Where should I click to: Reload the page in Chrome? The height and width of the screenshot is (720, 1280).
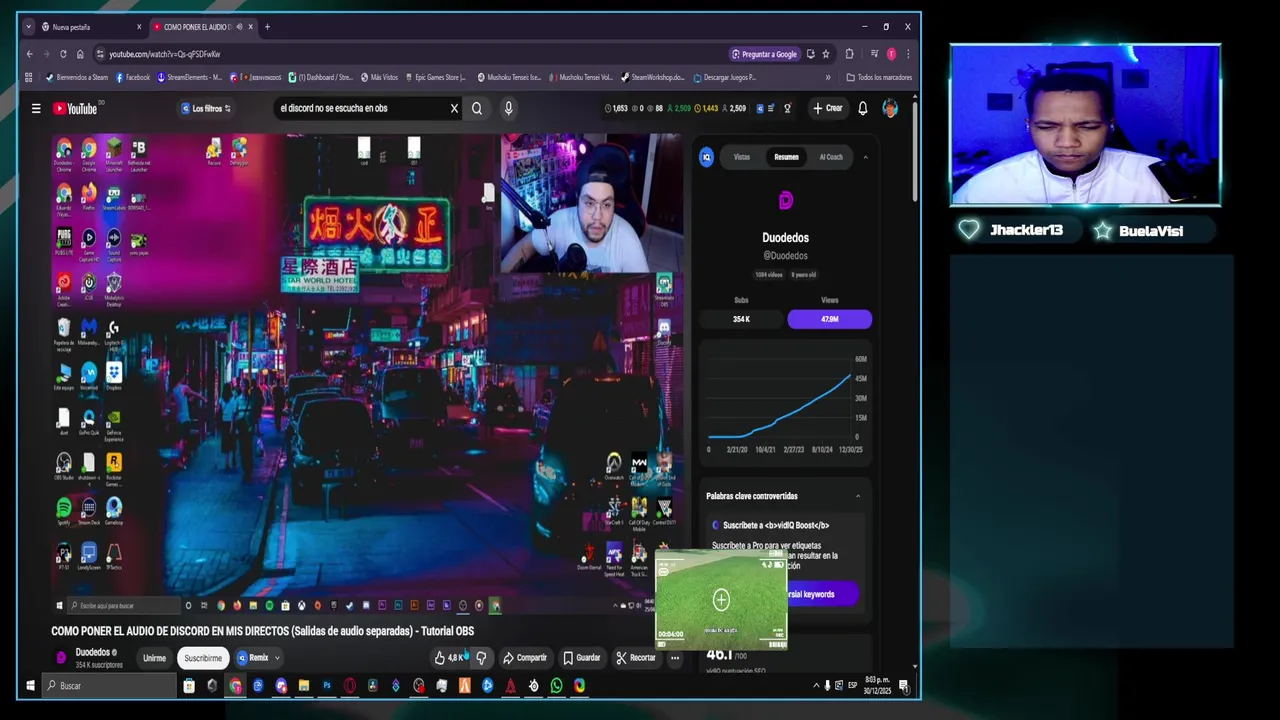tap(63, 54)
